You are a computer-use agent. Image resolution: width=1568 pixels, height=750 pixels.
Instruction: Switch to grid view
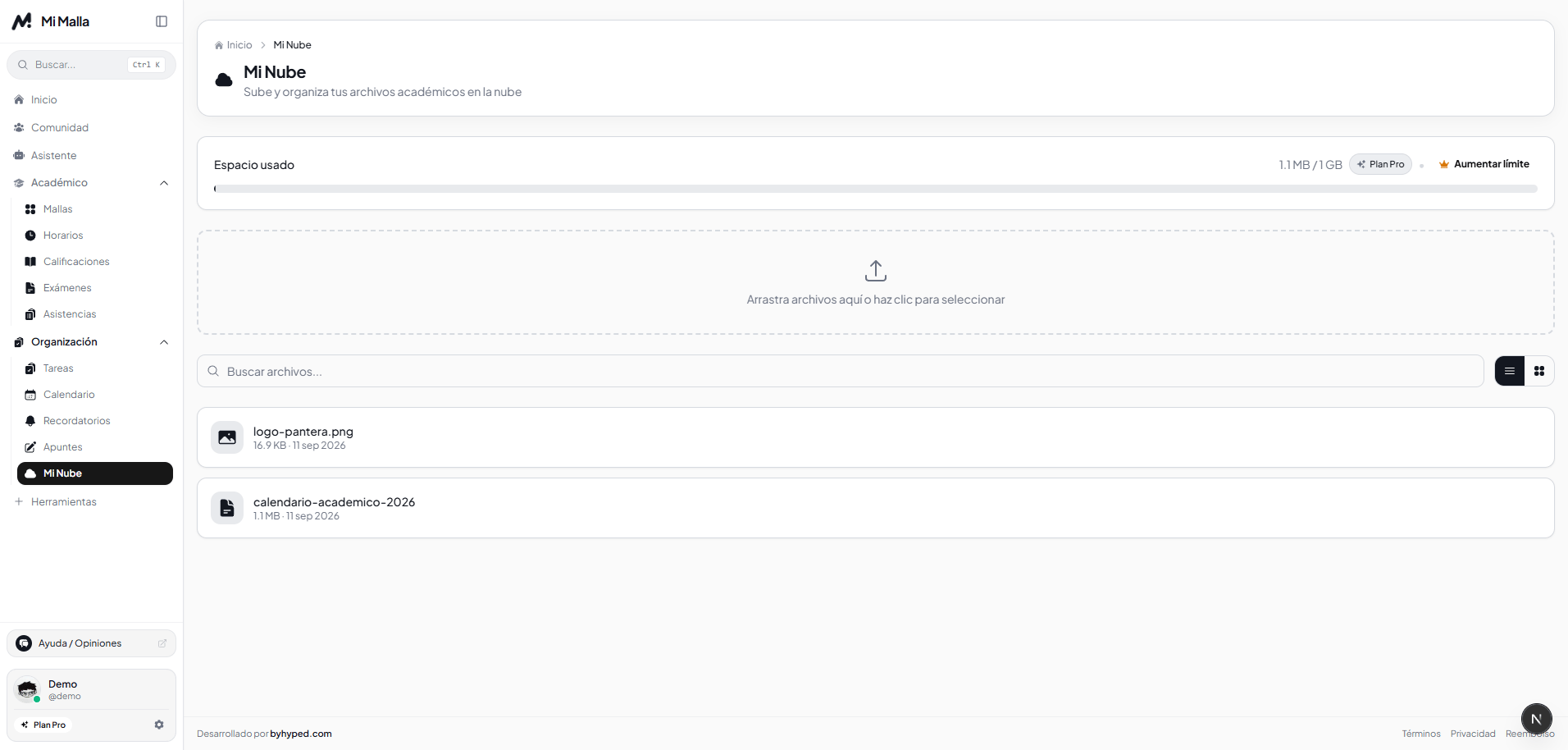coord(1539,371)
